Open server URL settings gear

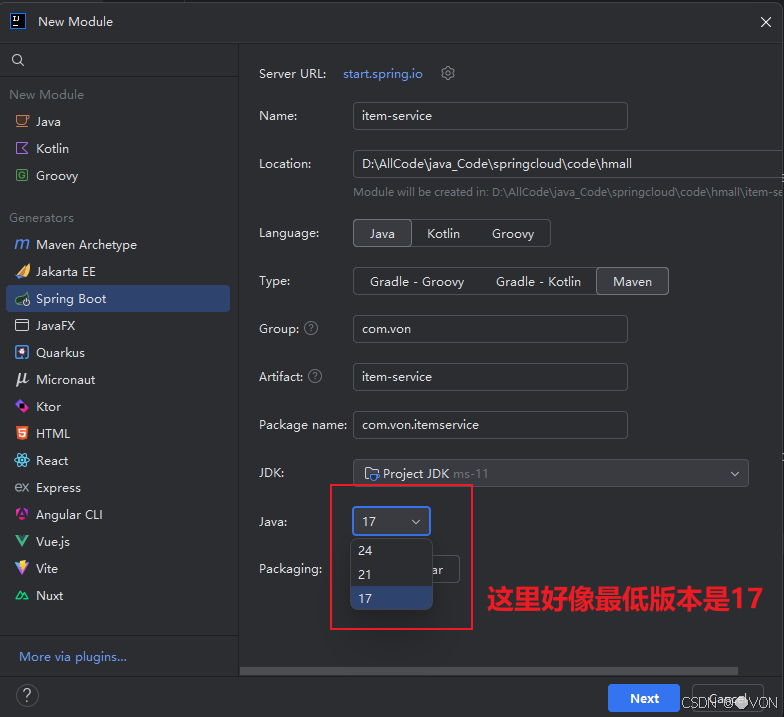pyautogui.click(x=448, y=74)
